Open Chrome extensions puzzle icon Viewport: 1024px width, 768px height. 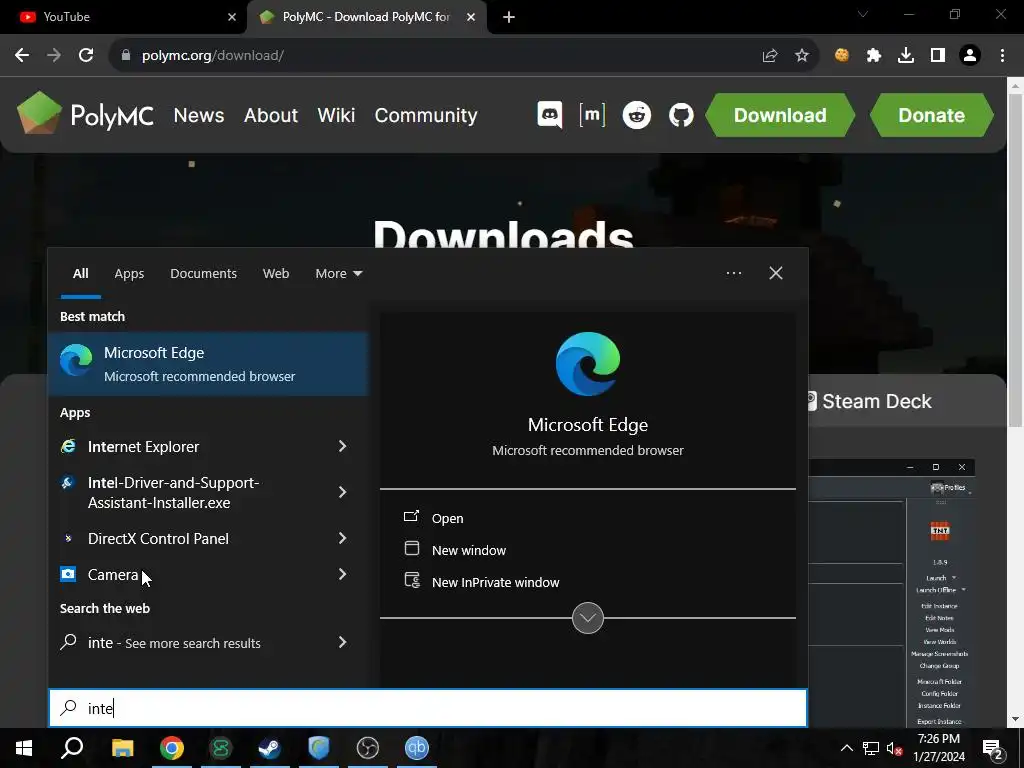[874, 56]
